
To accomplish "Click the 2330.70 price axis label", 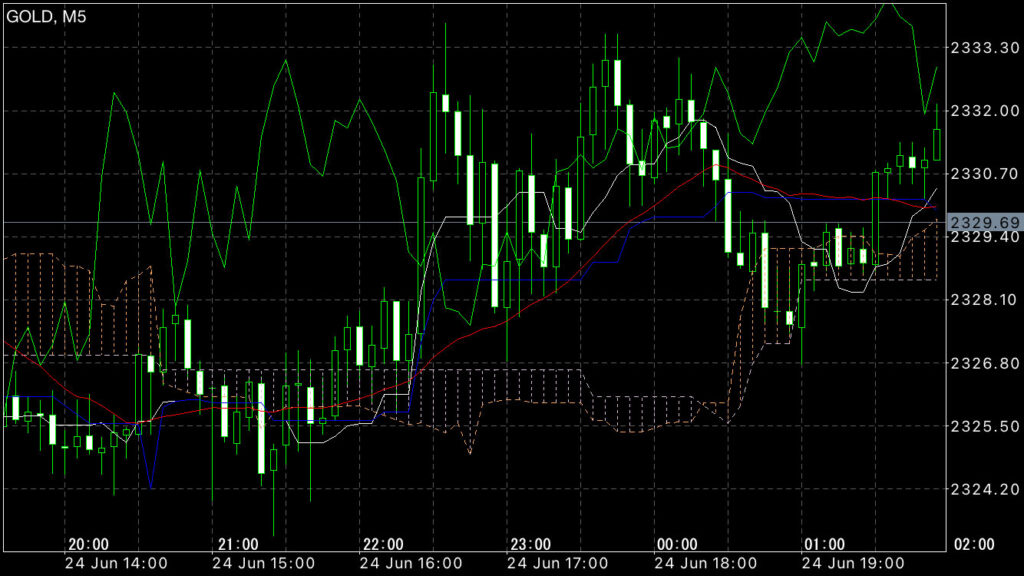I will coord(985,174).
